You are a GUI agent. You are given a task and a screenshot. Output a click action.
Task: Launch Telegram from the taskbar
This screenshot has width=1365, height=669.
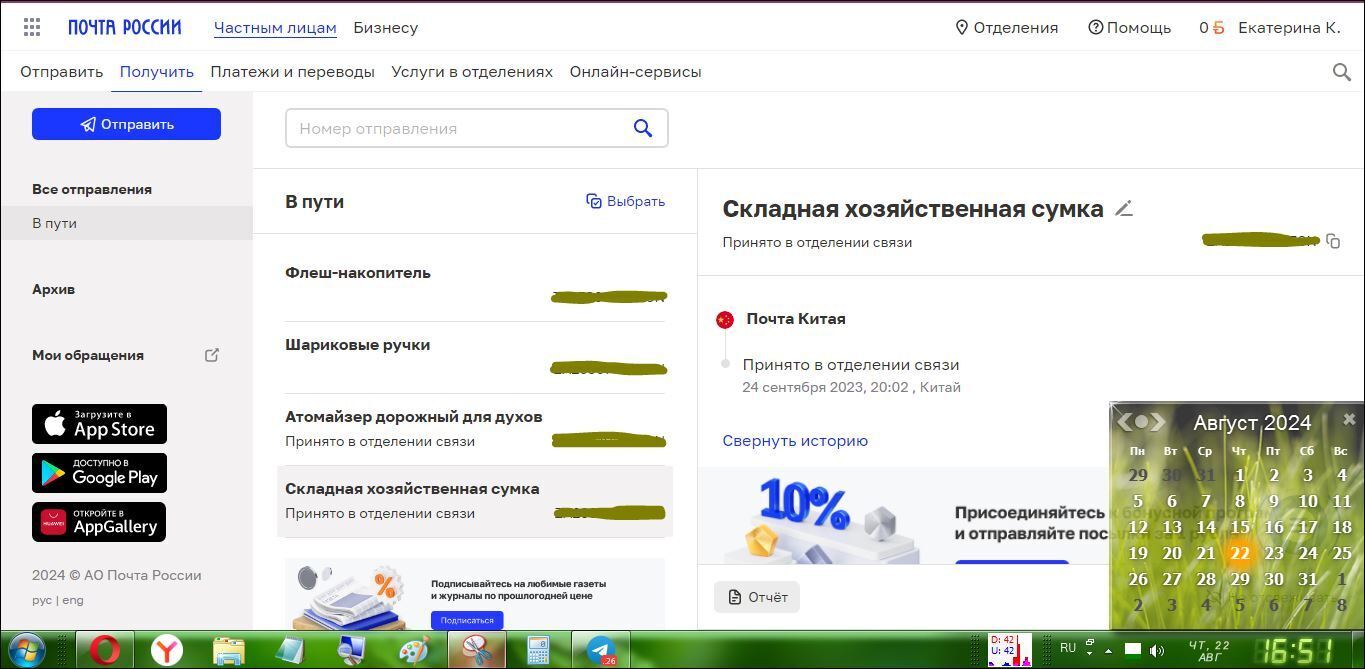(x=601, y=650)
